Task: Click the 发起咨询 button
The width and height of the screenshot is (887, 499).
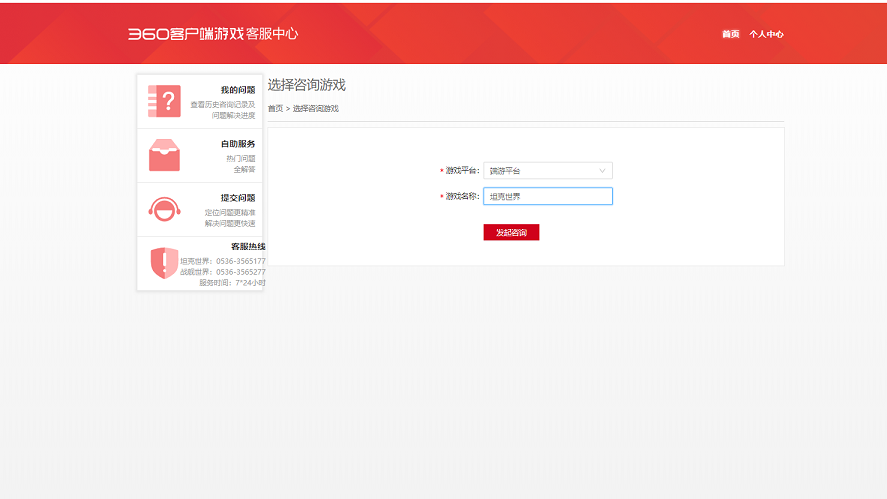Action: [x=511, y=232]
